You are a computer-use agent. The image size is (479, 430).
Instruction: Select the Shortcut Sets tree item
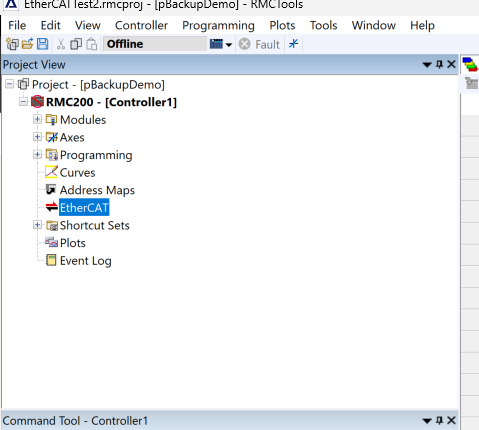pos(95,226)
